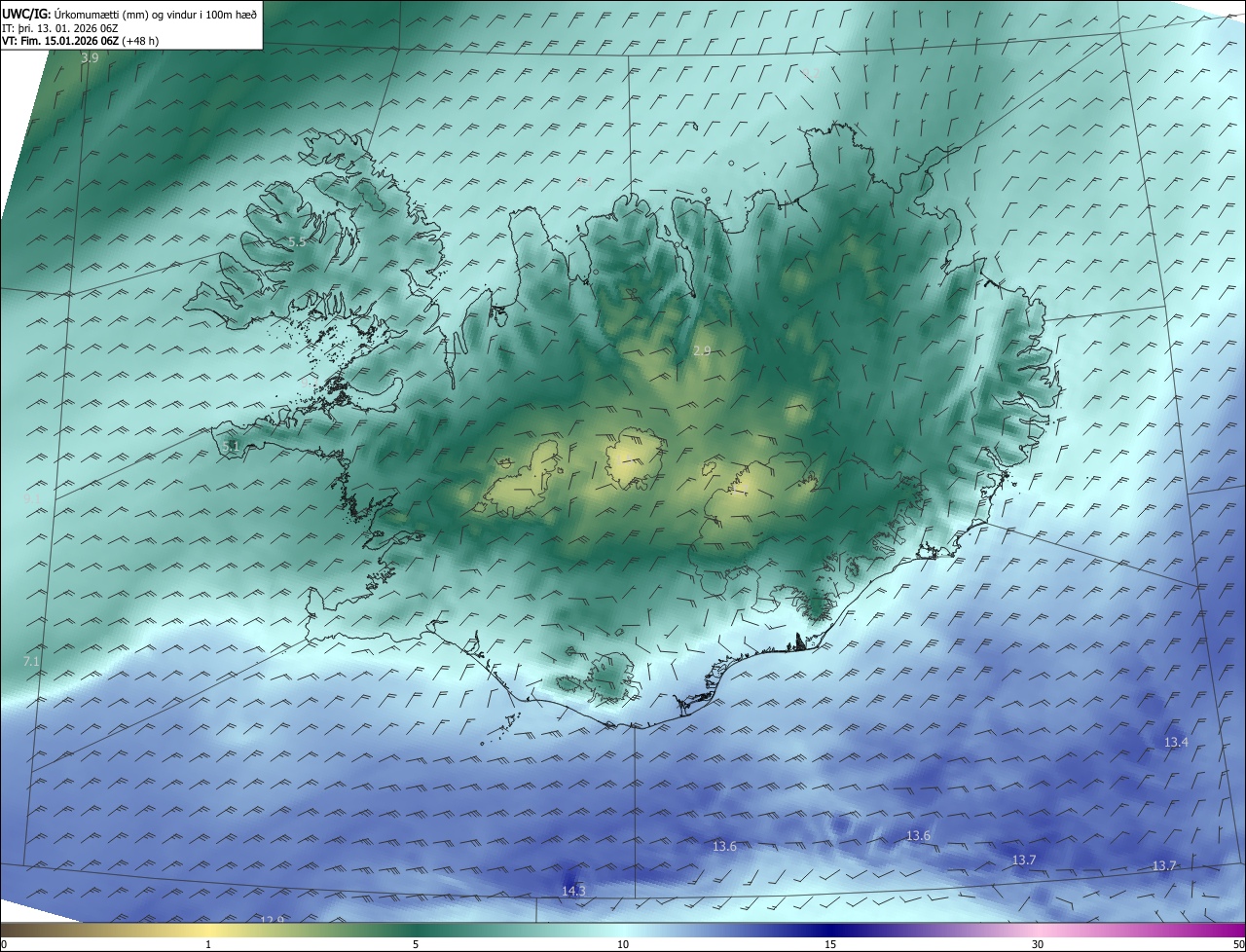
Task: Click the 0 tick on the colour scale
Action: click(x=4, y=944)
